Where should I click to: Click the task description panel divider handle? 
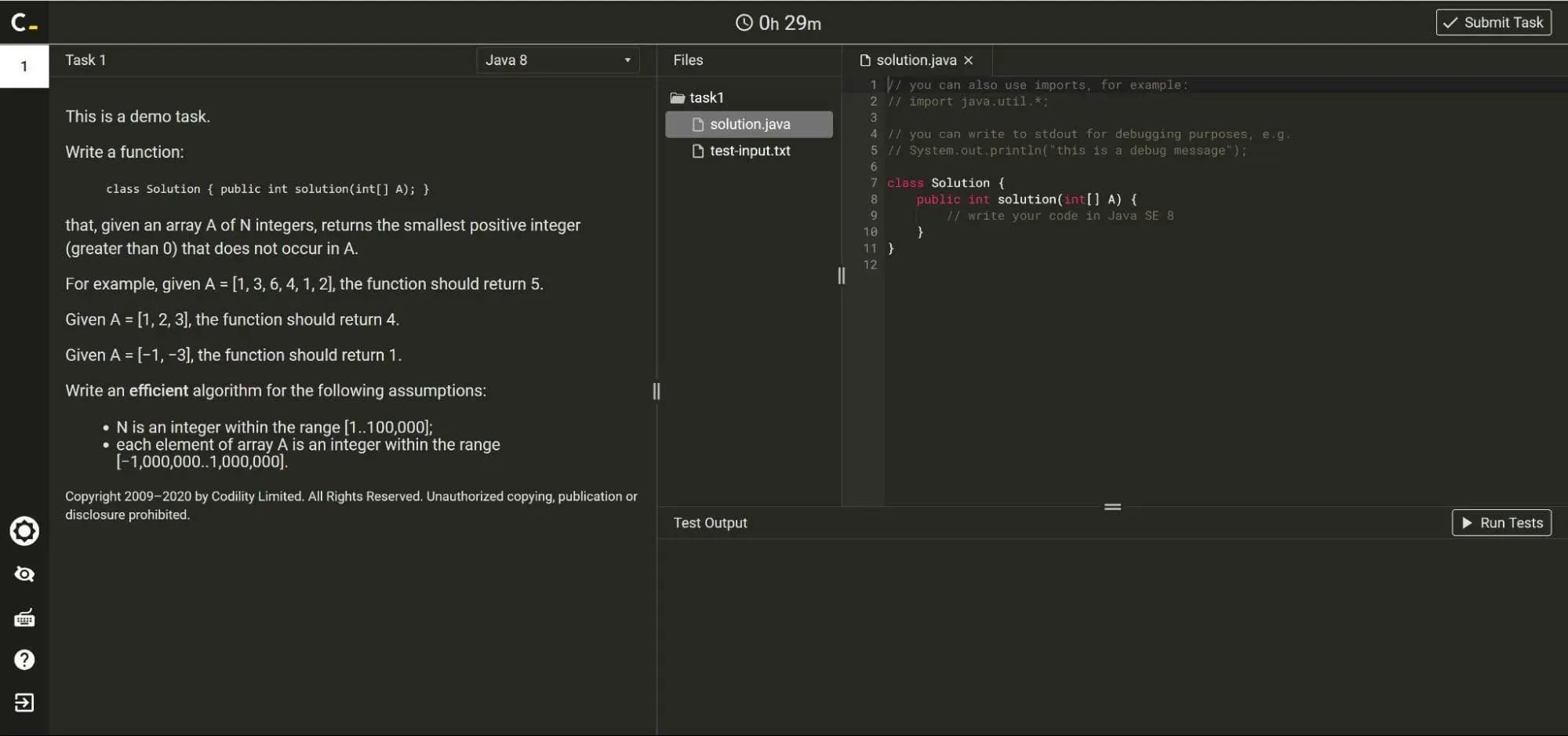[657, 391]
